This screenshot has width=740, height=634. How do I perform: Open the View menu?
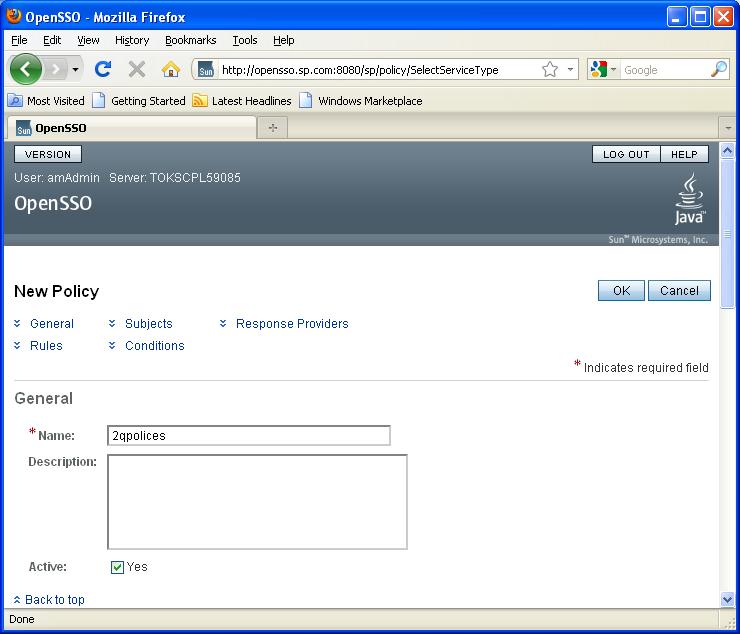(88, 40)
